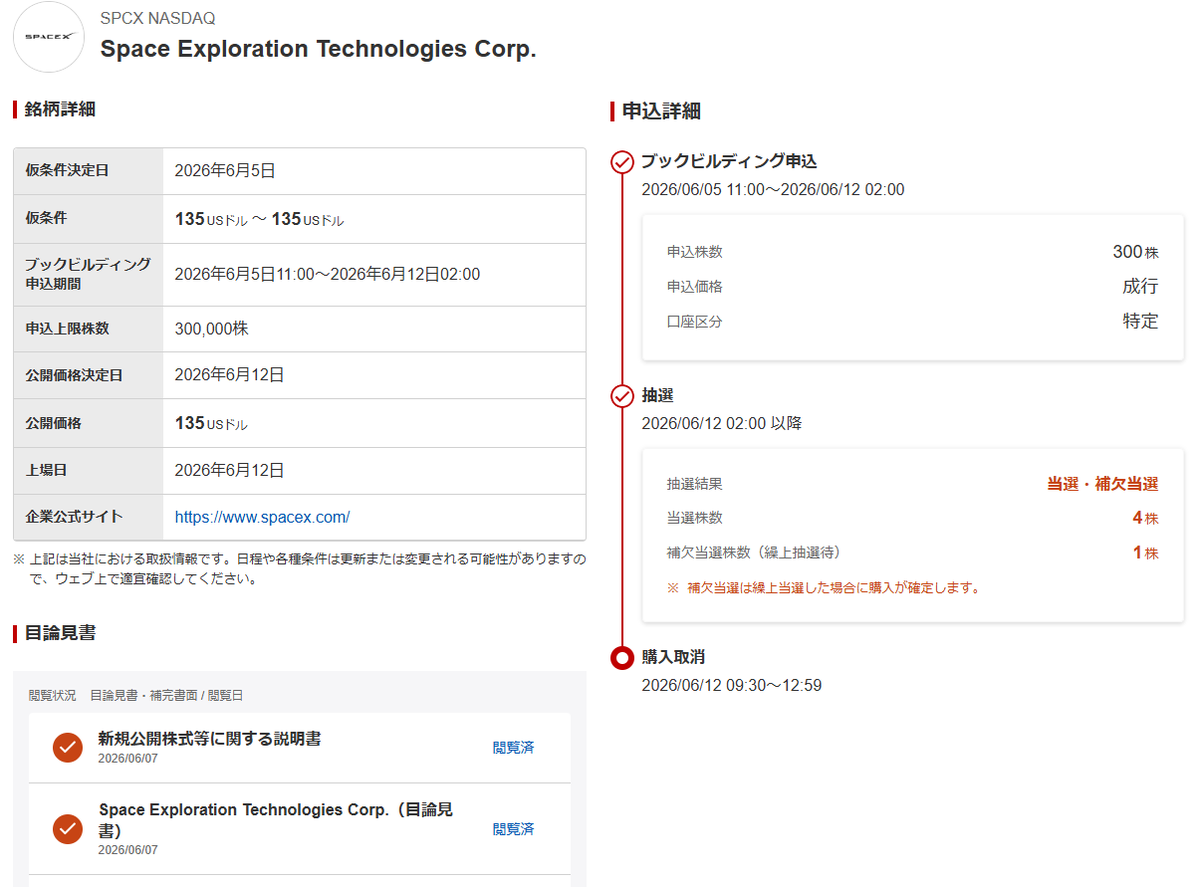Click the 特定 account type value
This screenshot has width=1200, height=887.
(1140, 322)
